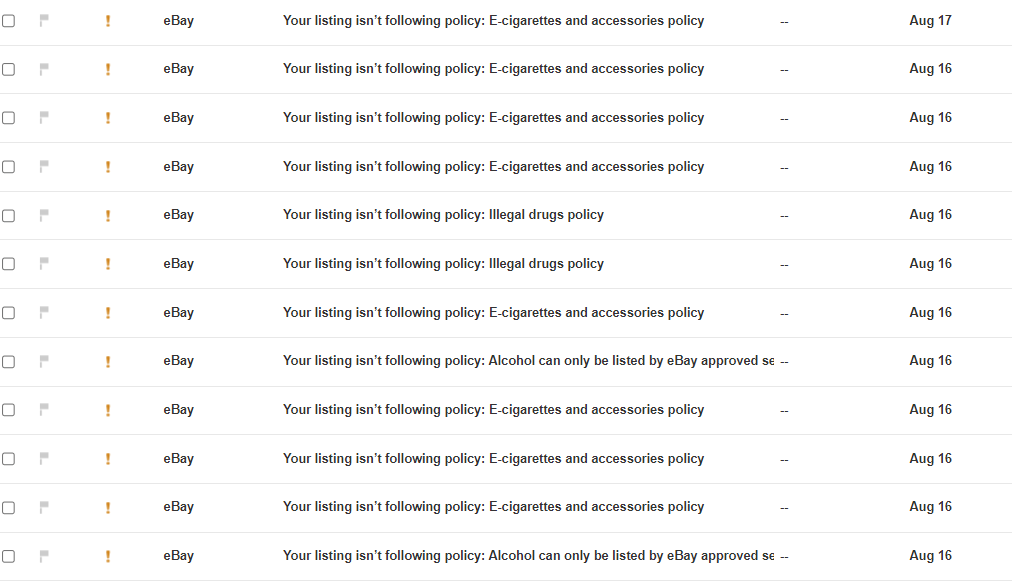1012x582 pixels.
Task: Click flag icon on first Alcohol policy message
Action: point(44,361)
